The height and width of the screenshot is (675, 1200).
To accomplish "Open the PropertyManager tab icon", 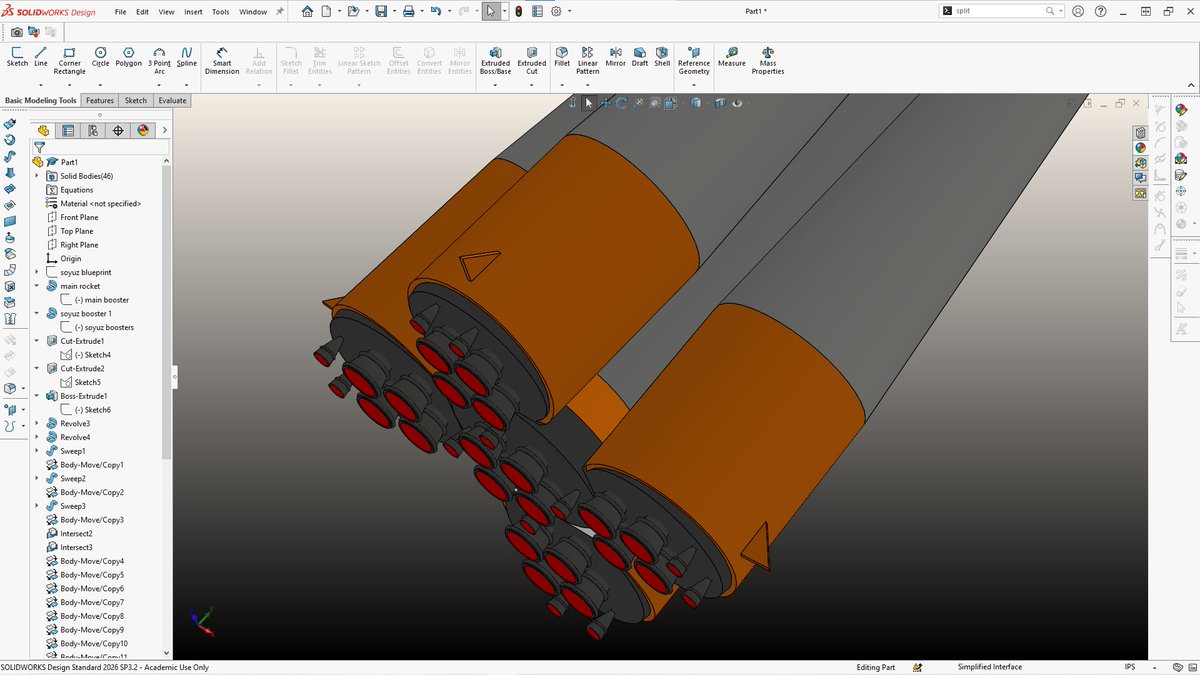I will [x=68, y=130].
